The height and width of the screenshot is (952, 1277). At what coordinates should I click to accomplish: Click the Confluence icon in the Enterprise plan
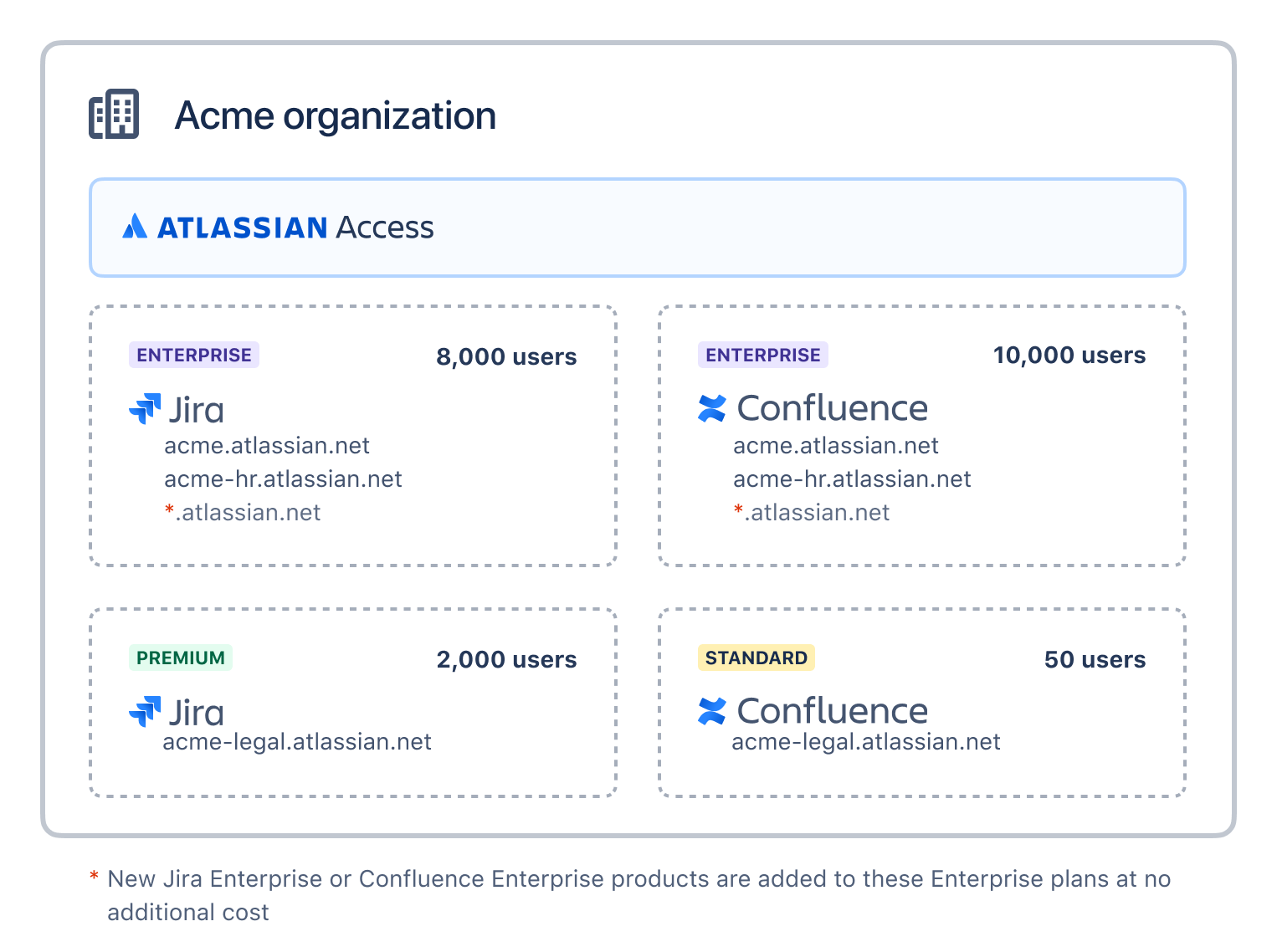711,408
